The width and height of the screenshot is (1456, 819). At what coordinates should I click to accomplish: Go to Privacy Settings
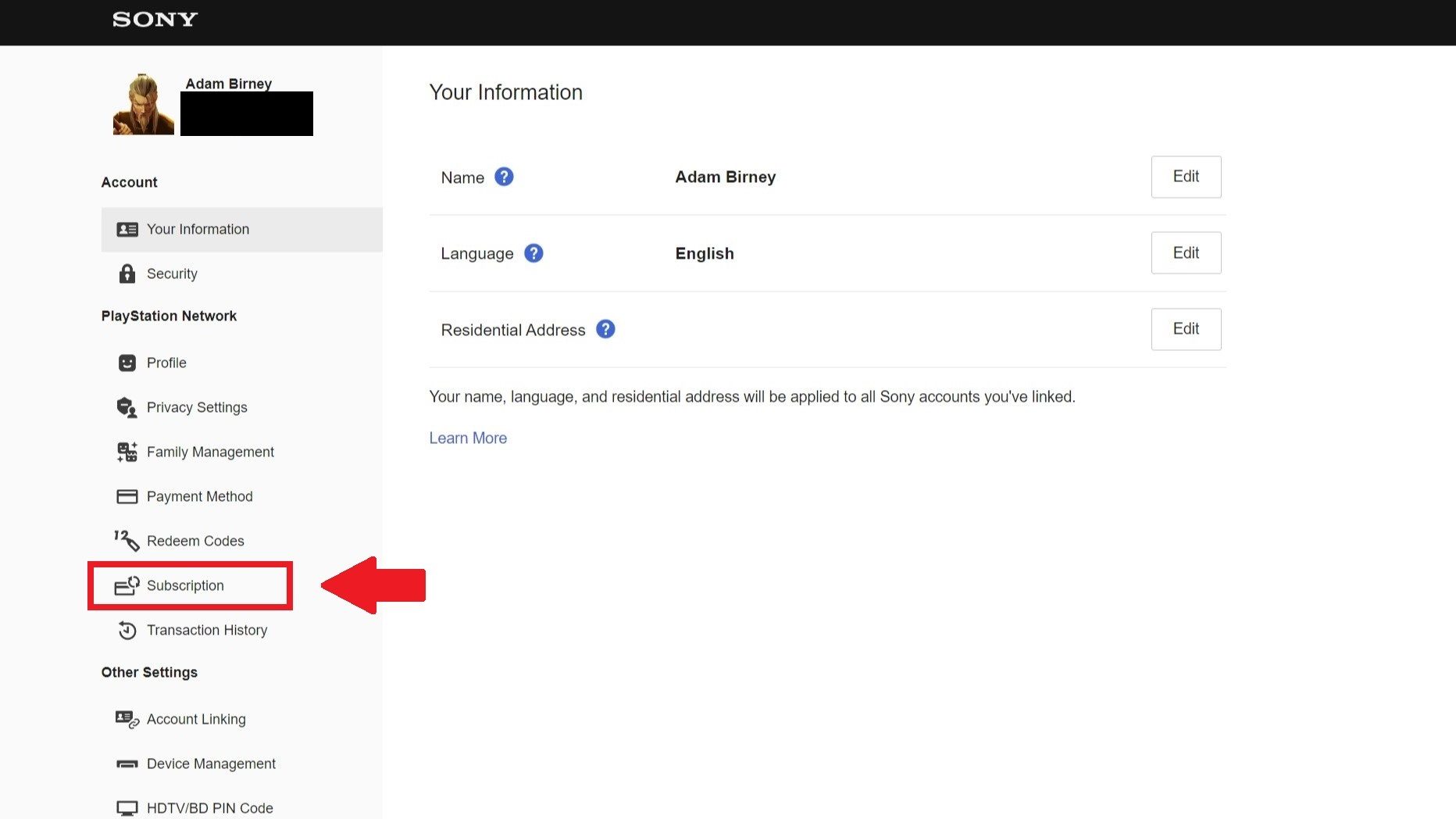(197, 407)
